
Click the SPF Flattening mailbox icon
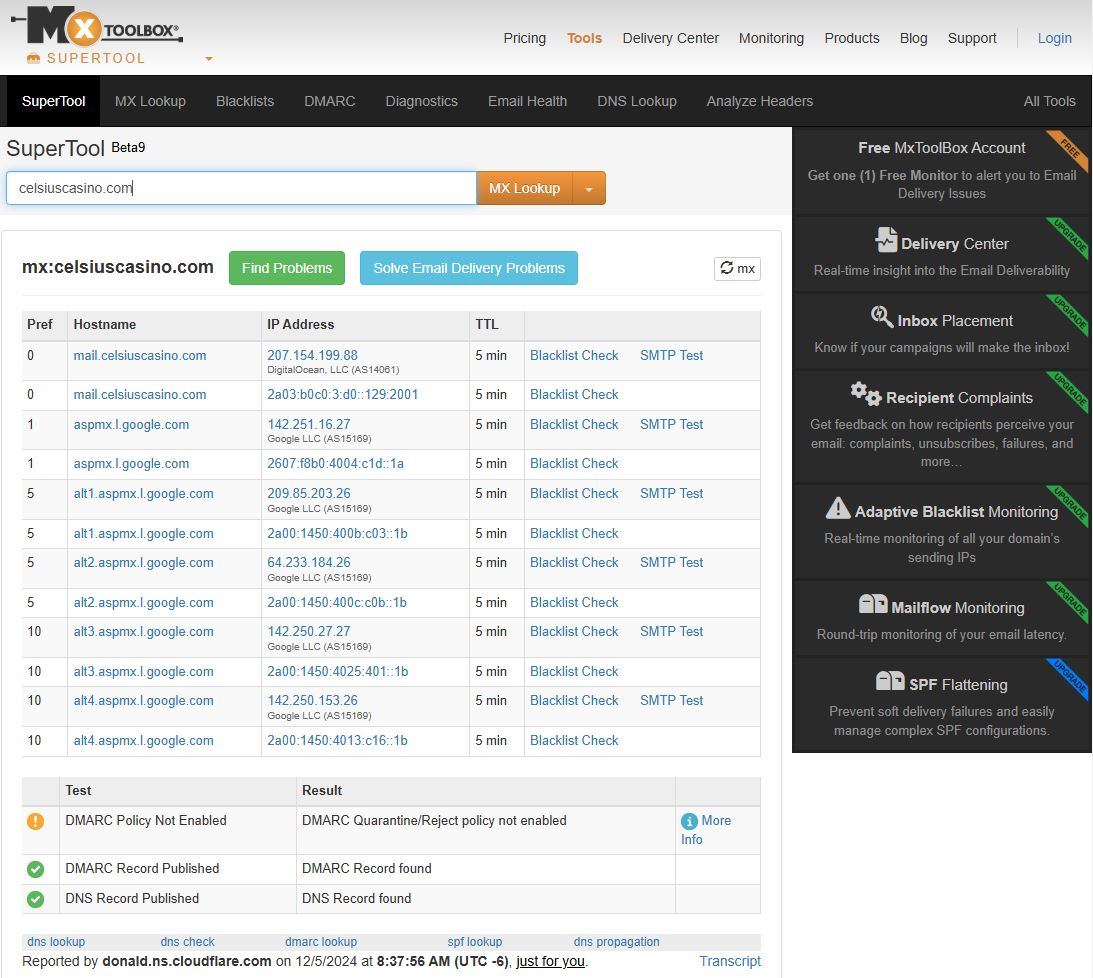point(889,680)
